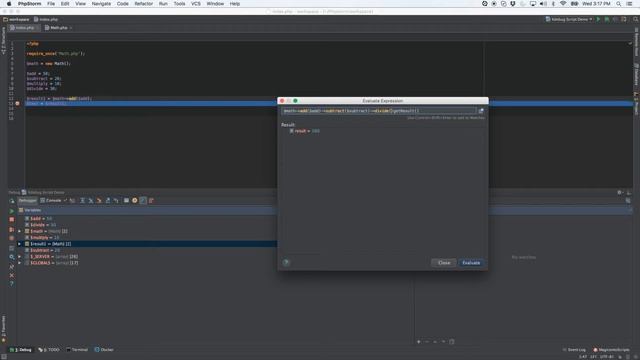Stop debugging with red square icon
The width and height of the screenshot is (640, 360).
[x=11, y=220]
